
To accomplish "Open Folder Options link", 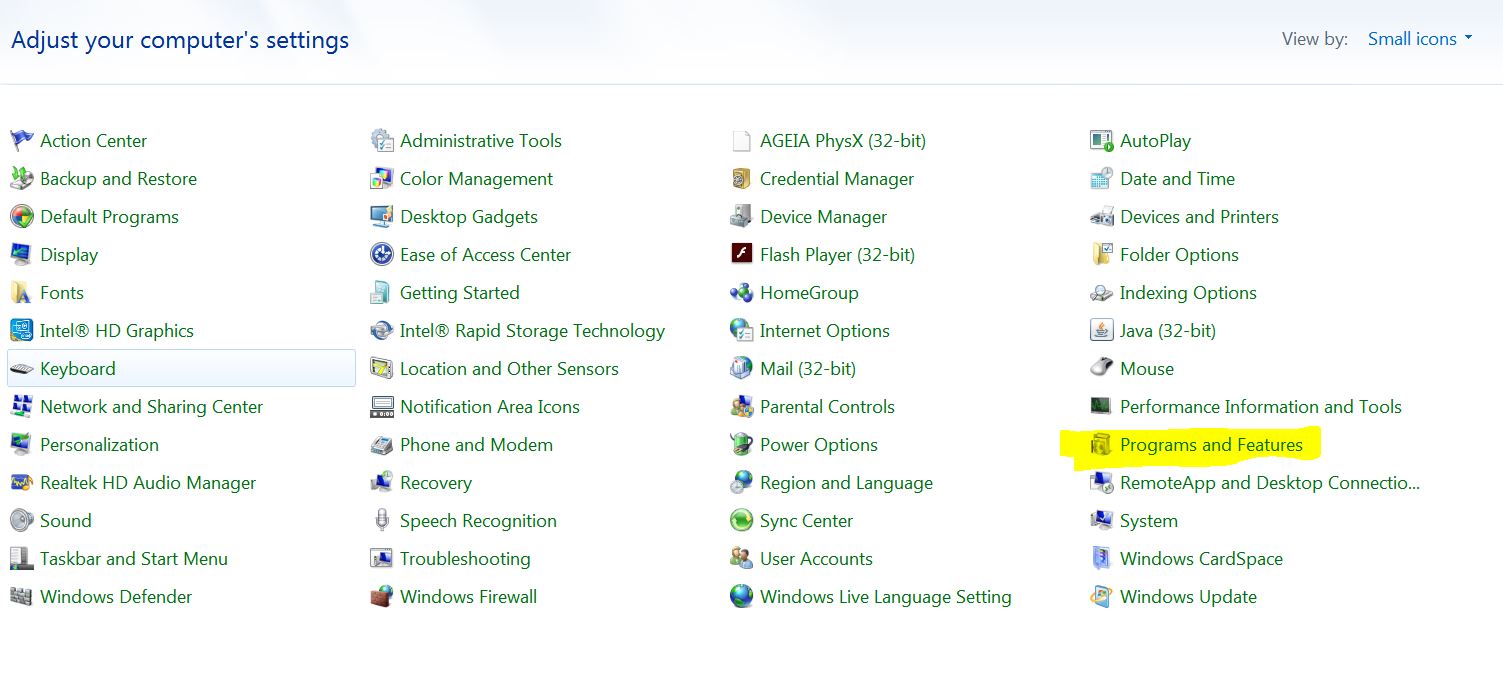I will click(x=1179, y=255).
